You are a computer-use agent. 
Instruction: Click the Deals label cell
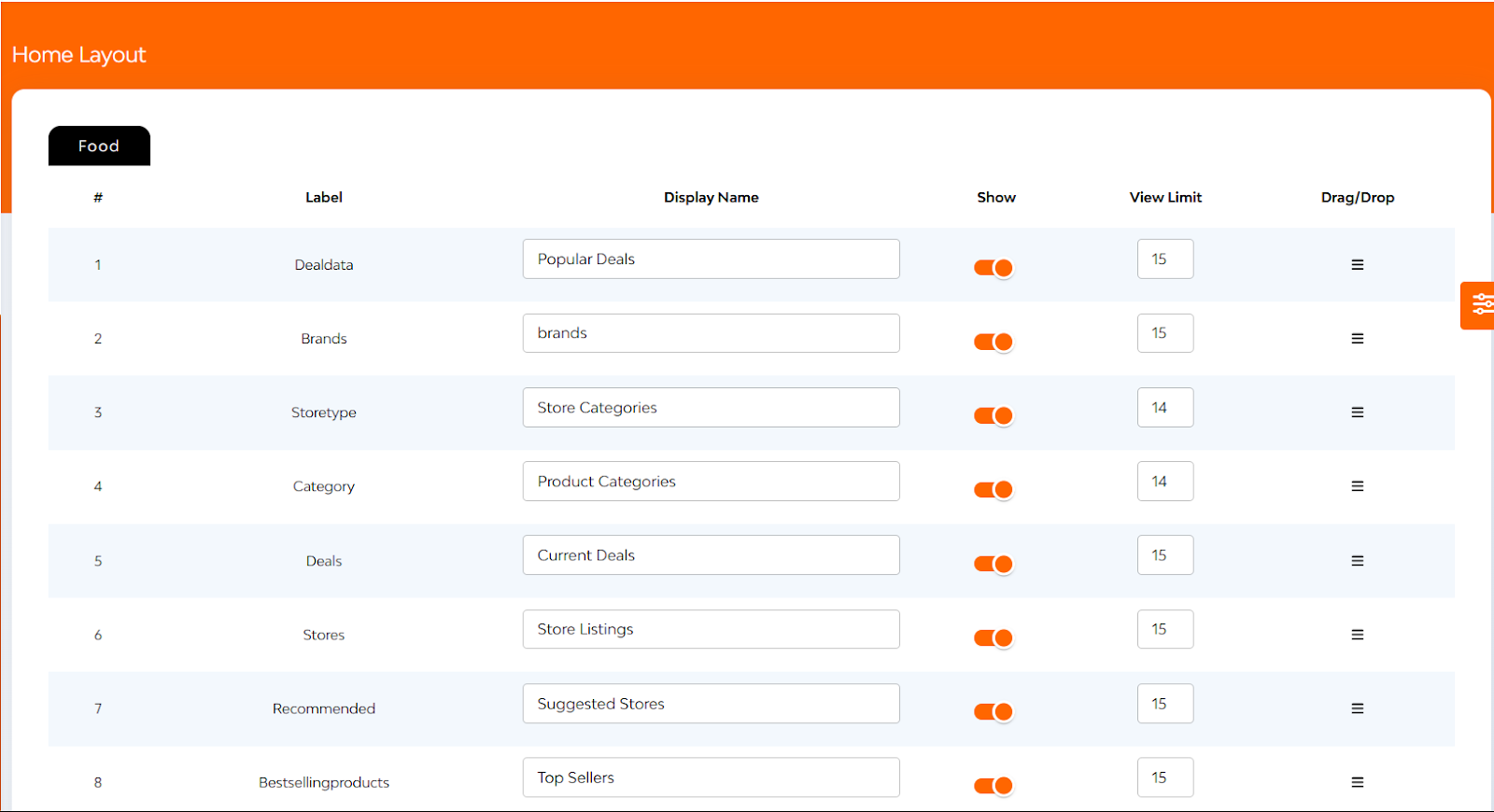point(324,561)
